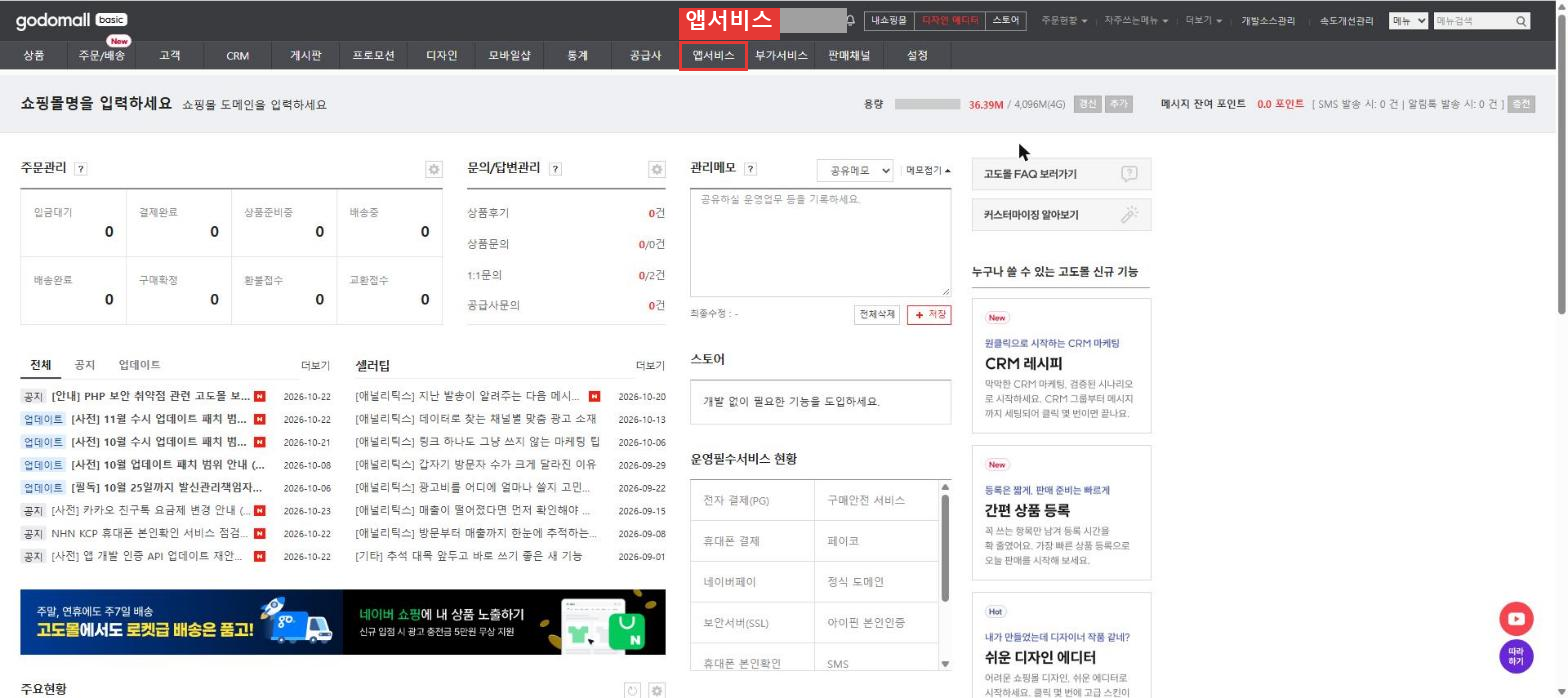
Task: Open the 부가서비스 menu
Action: pyautogui.click(x=781, y=56)
